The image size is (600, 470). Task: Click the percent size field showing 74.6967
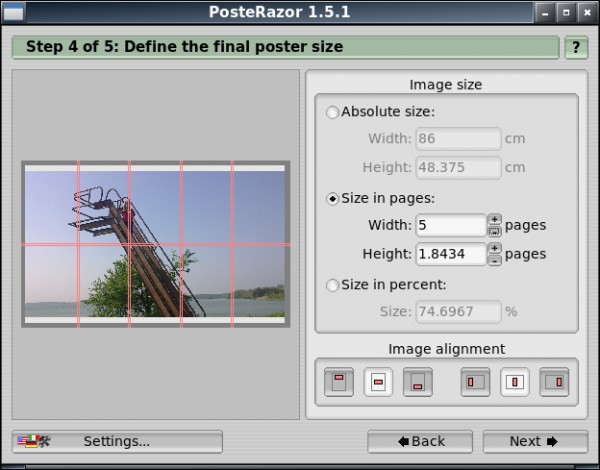coord(458,312)
